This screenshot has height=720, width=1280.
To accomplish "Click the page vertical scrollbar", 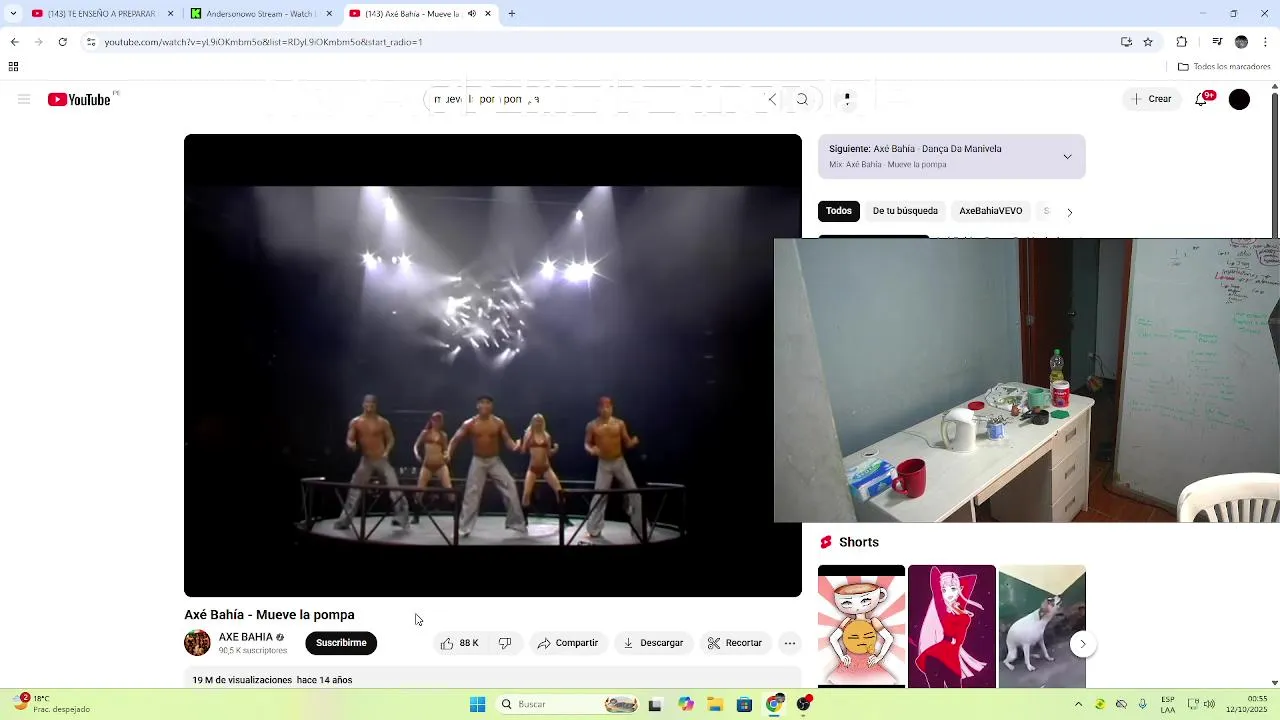I will (x=1274, y=385).
